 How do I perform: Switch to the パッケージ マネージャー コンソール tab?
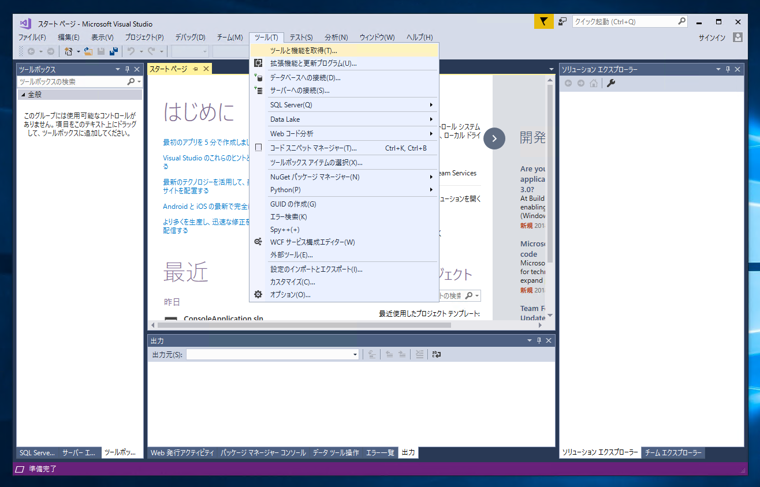click(x=263, y=453)
